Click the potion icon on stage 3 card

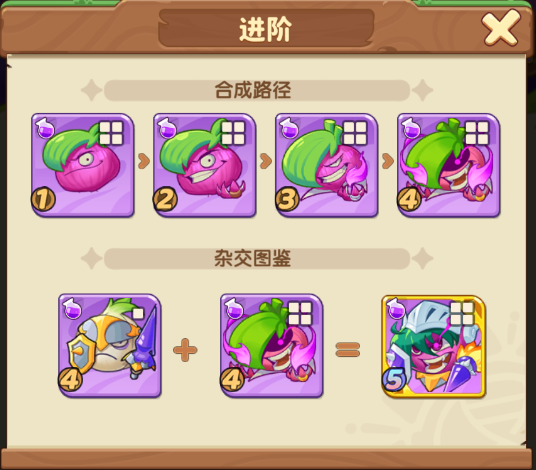[x=289, y=128]
